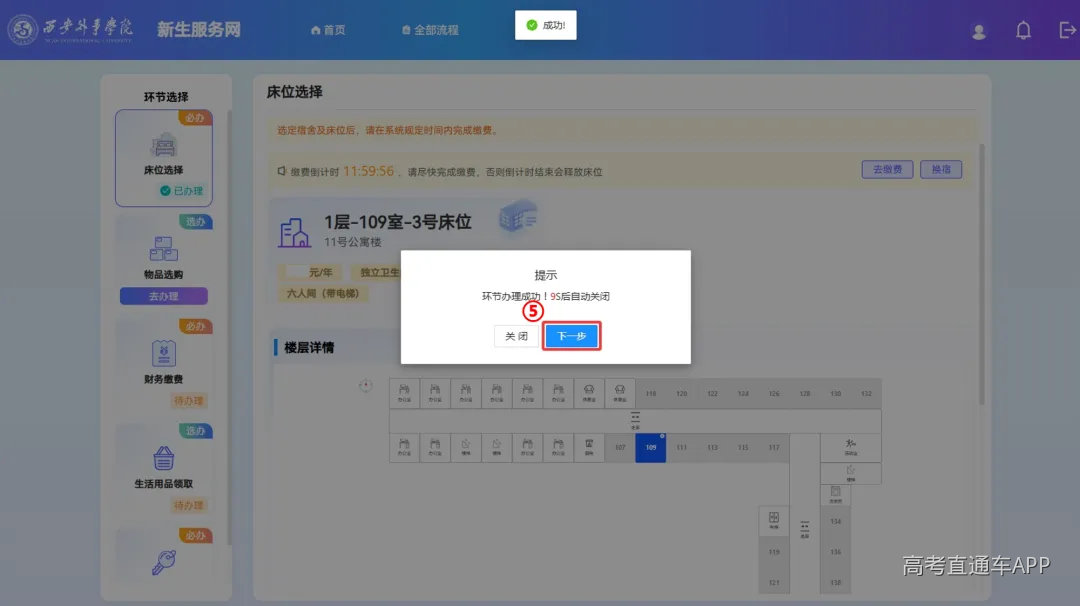Select room 130 on floor plan
Screen dimensions: 1080x606
[x=835, y=394]
